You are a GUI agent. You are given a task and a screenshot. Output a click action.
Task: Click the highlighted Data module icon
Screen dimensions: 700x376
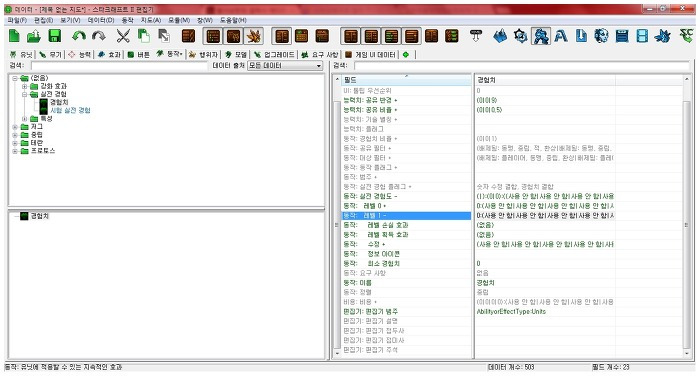click(x=541, y=36)
